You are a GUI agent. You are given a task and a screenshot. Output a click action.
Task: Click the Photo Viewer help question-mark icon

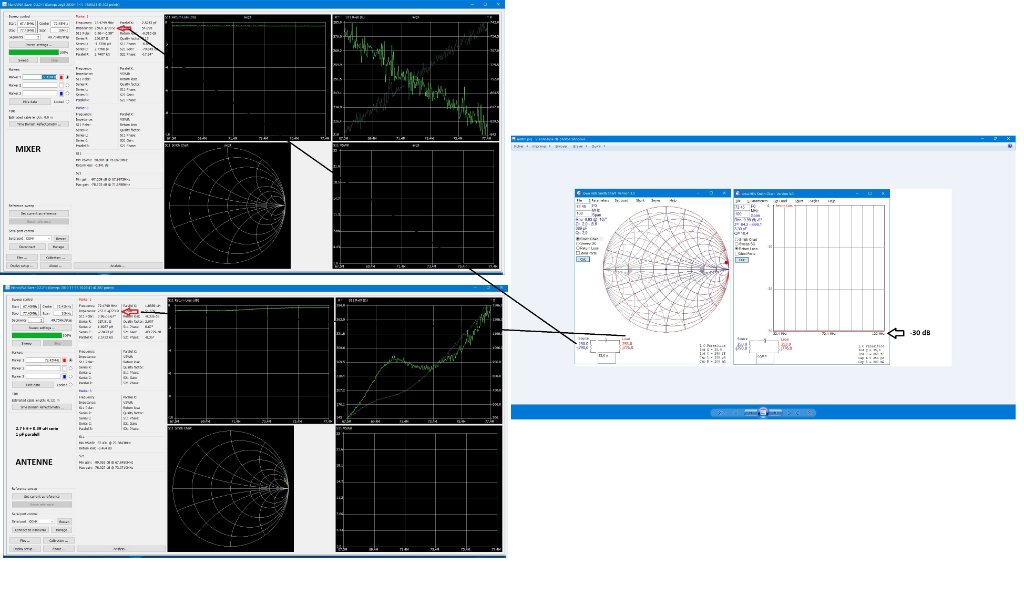pos(1010,146)
